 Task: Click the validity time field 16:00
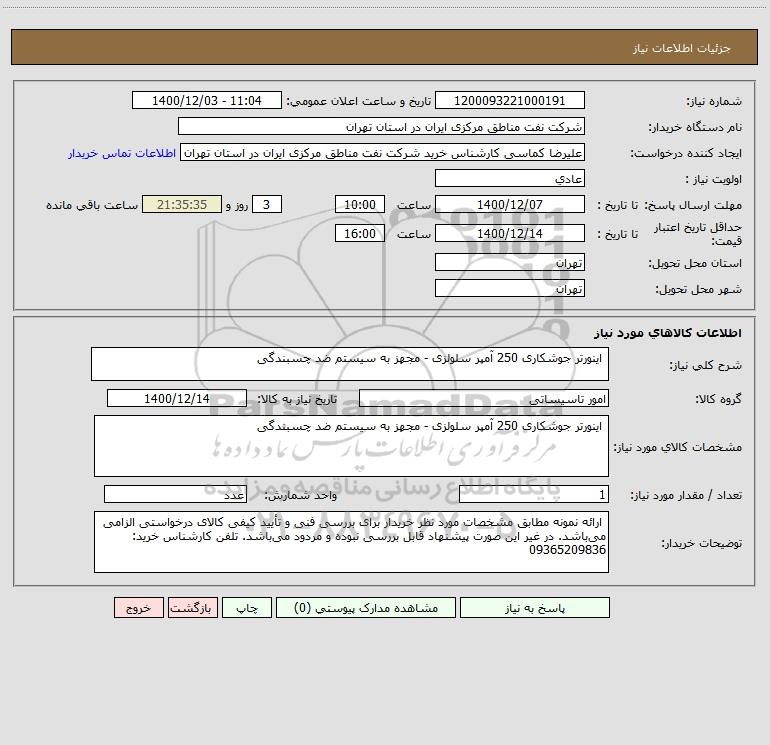(x=359, y=233)
